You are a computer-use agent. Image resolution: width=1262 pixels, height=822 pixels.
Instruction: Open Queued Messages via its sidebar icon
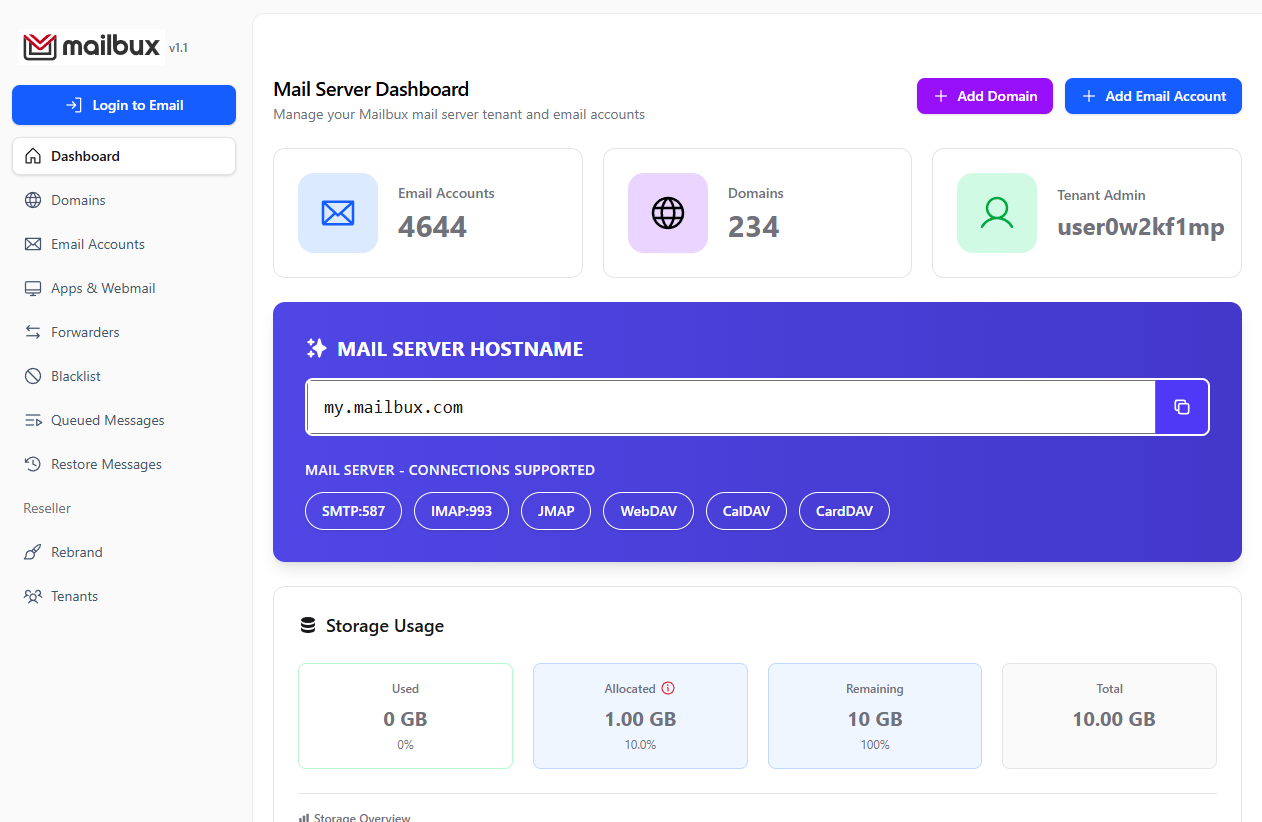[x=31, y=420]
